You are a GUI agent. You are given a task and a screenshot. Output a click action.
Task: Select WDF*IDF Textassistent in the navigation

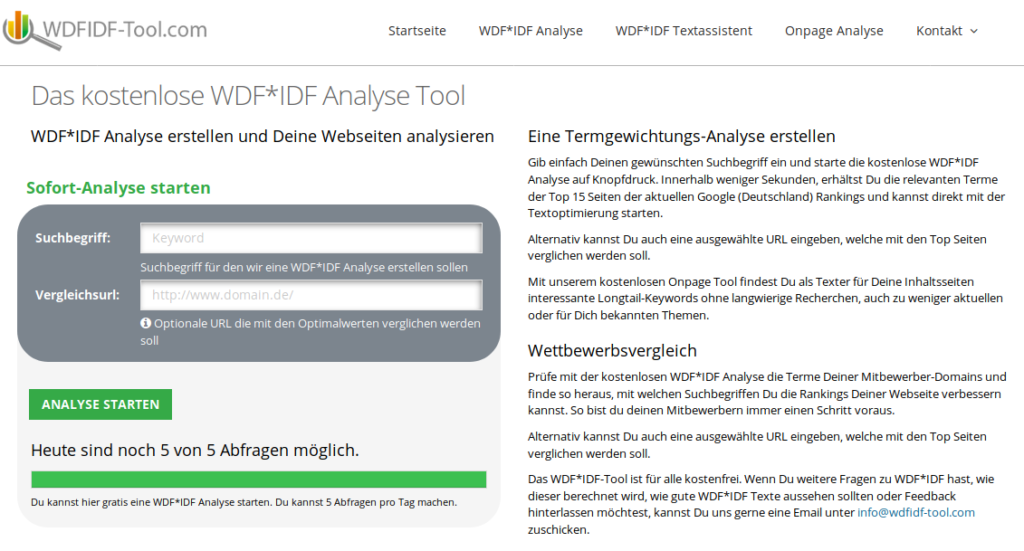coord(684,31)
